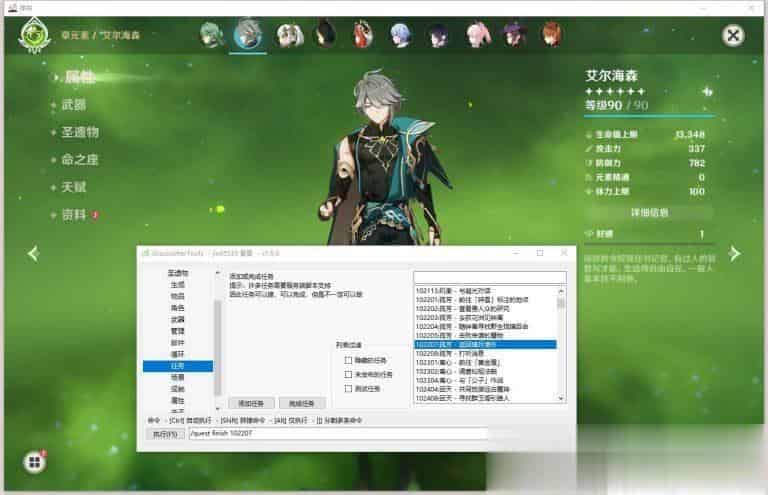The width and height of the screenshot is (768, 495).
Task: Open the four-square grid menu icon
Action: click(34, 462)
